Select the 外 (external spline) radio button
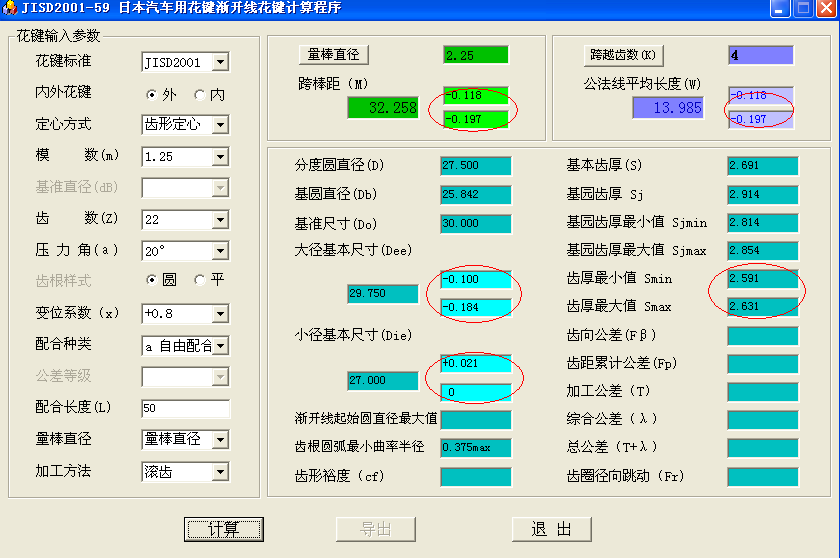Screen dimensions: 840x558 pyautogui.click(x=152, y=95)
